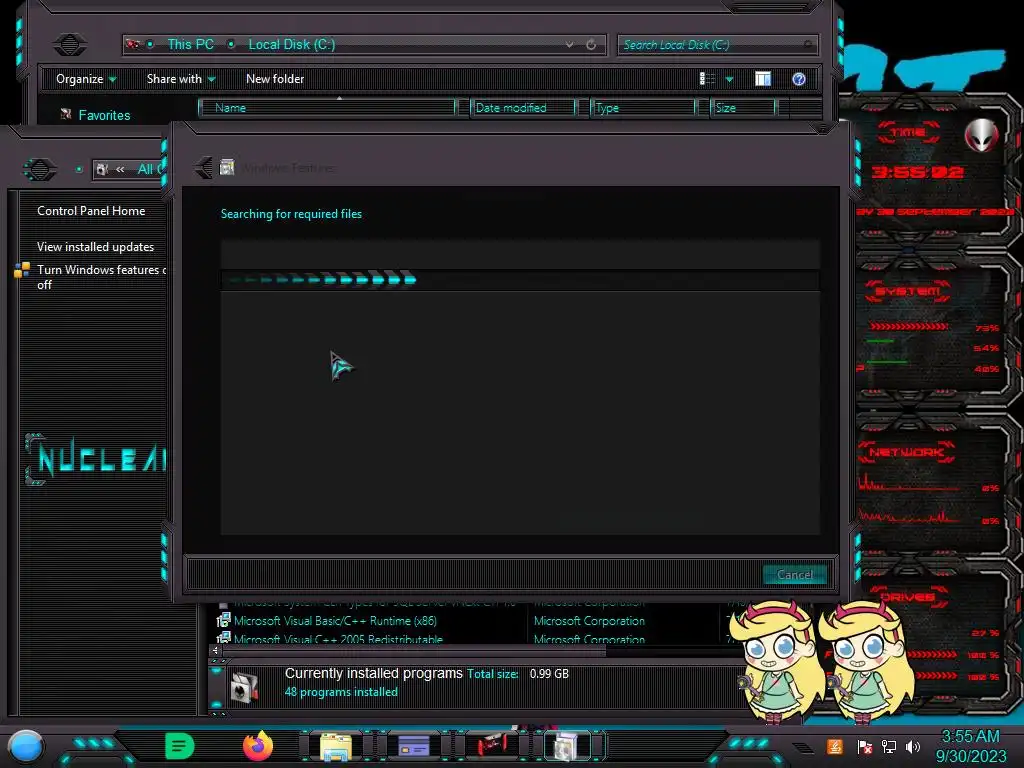Click the 0.99 GB total size value

click(549, 674)
